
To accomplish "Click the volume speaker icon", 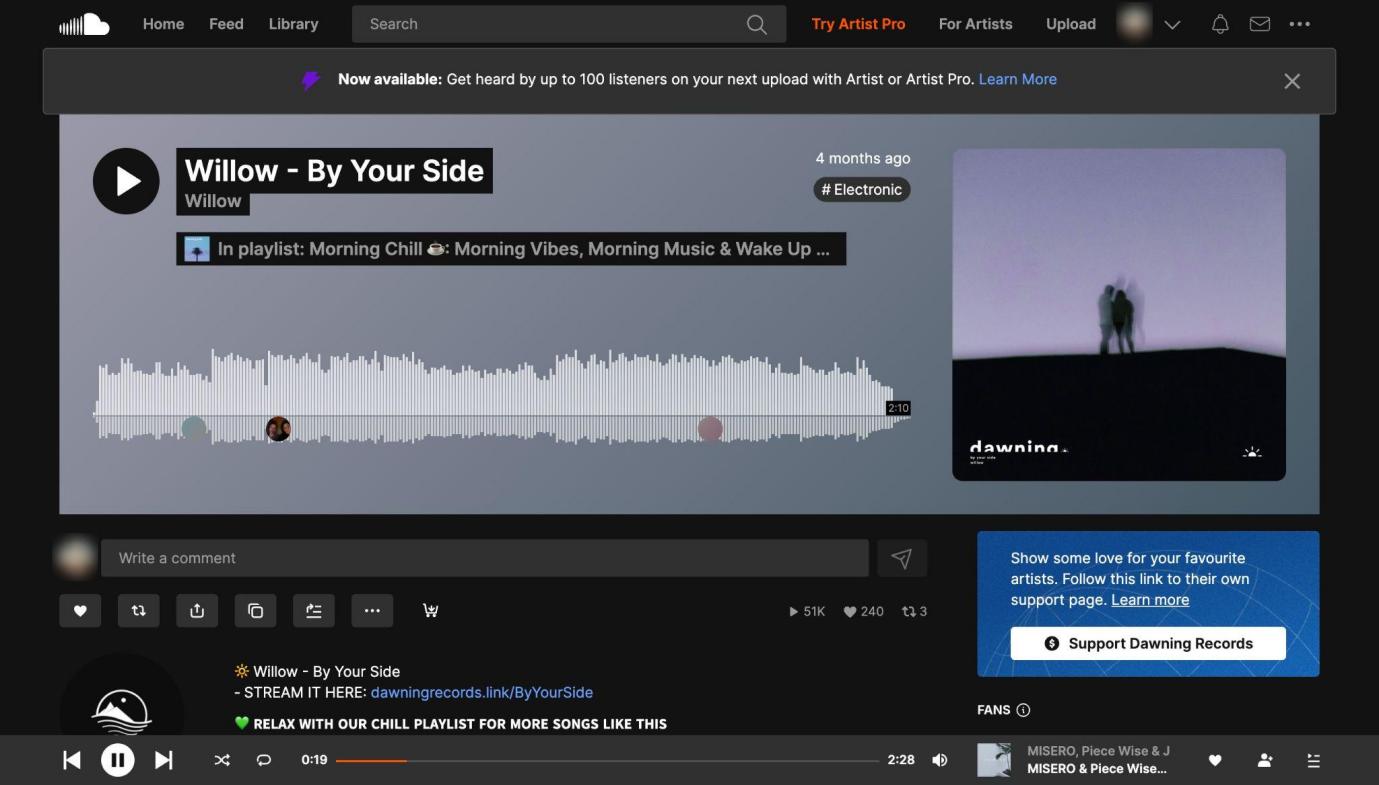I will [x=940, y=760].
